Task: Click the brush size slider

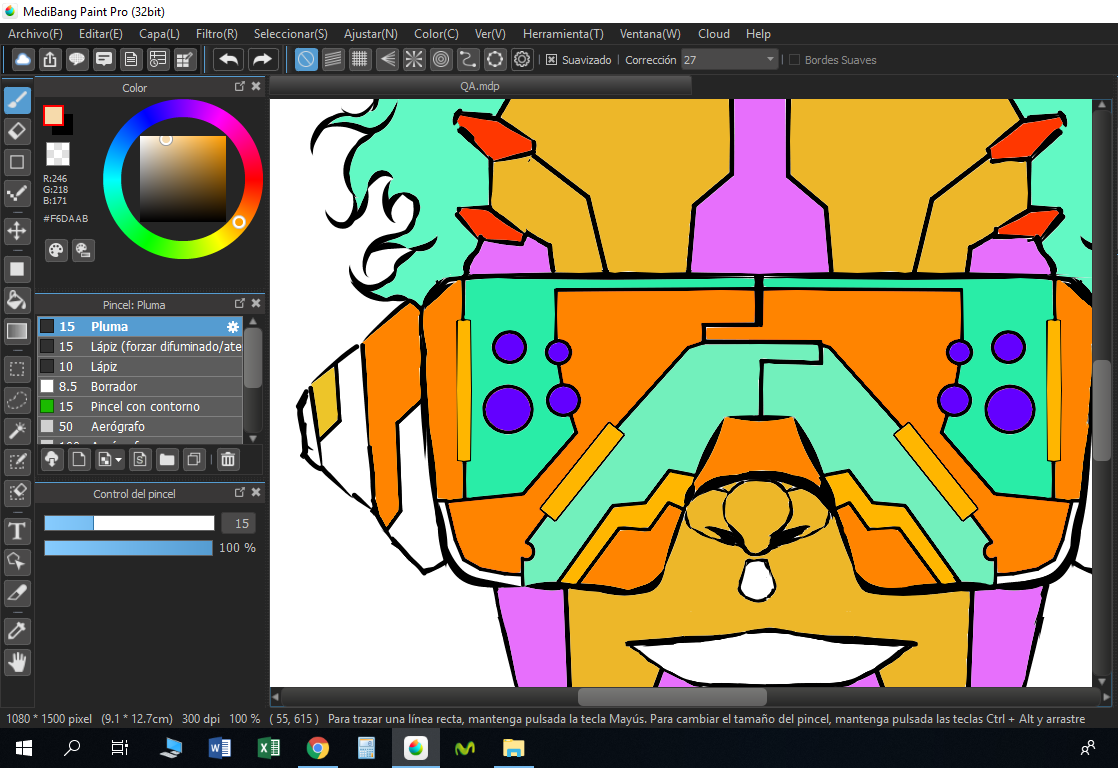Action: click(x=129, y=523)
